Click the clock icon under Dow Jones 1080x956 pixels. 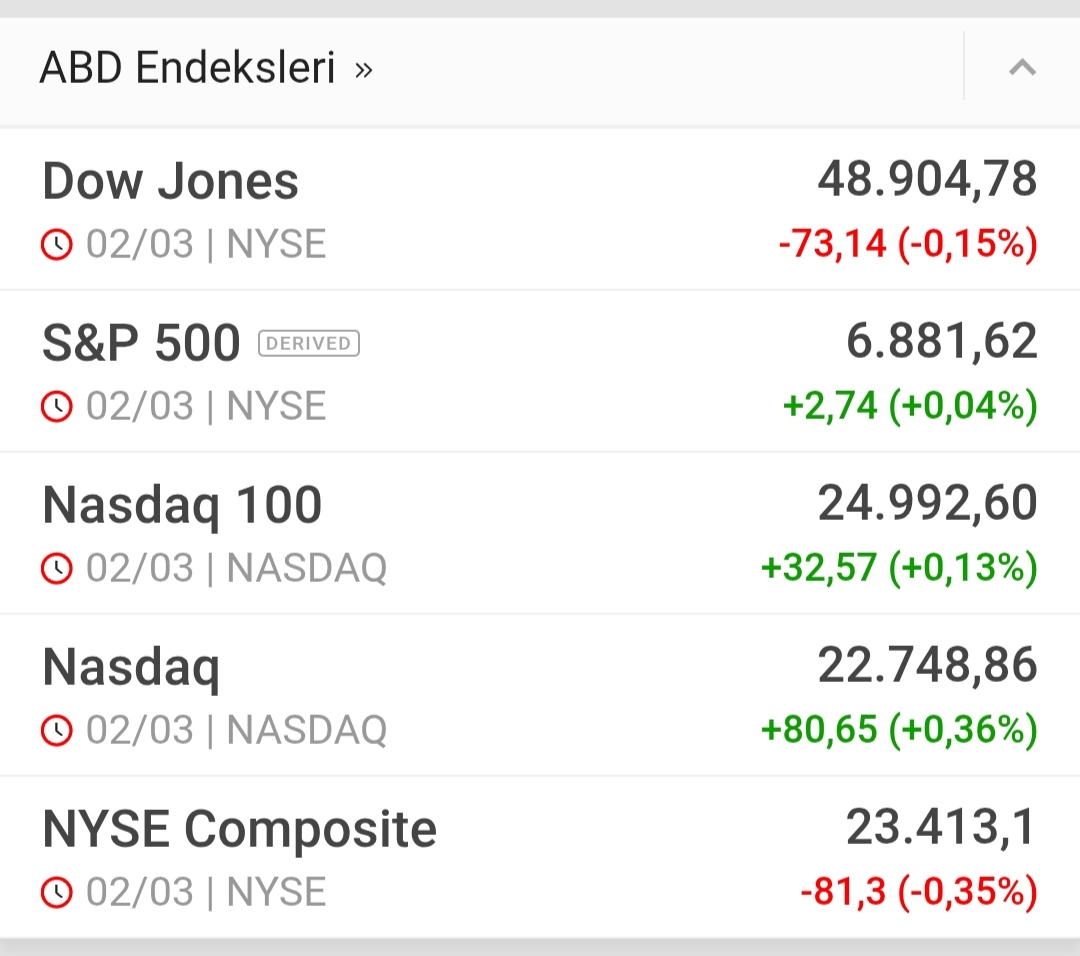(57, 244)
